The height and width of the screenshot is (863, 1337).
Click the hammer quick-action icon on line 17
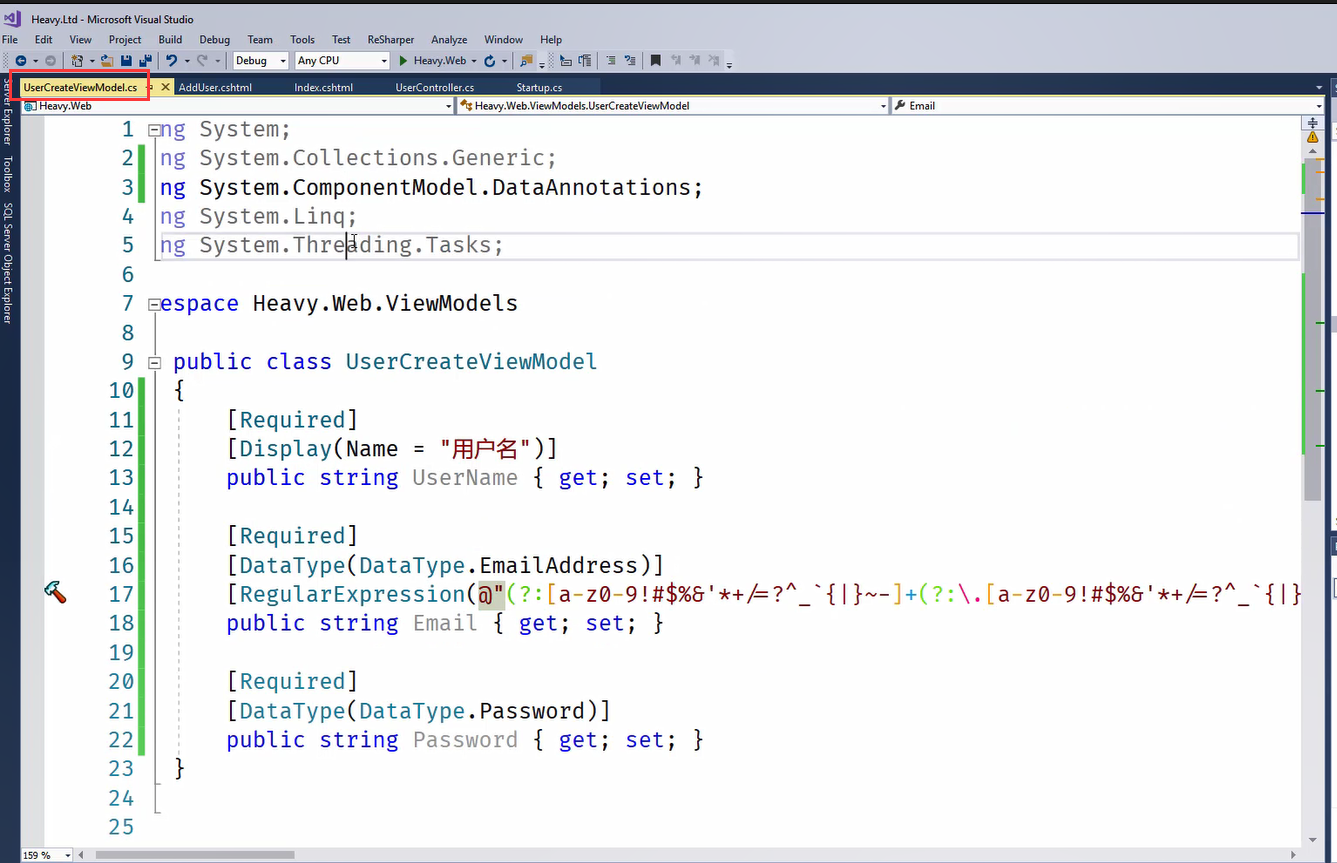(x=56, y=594)
